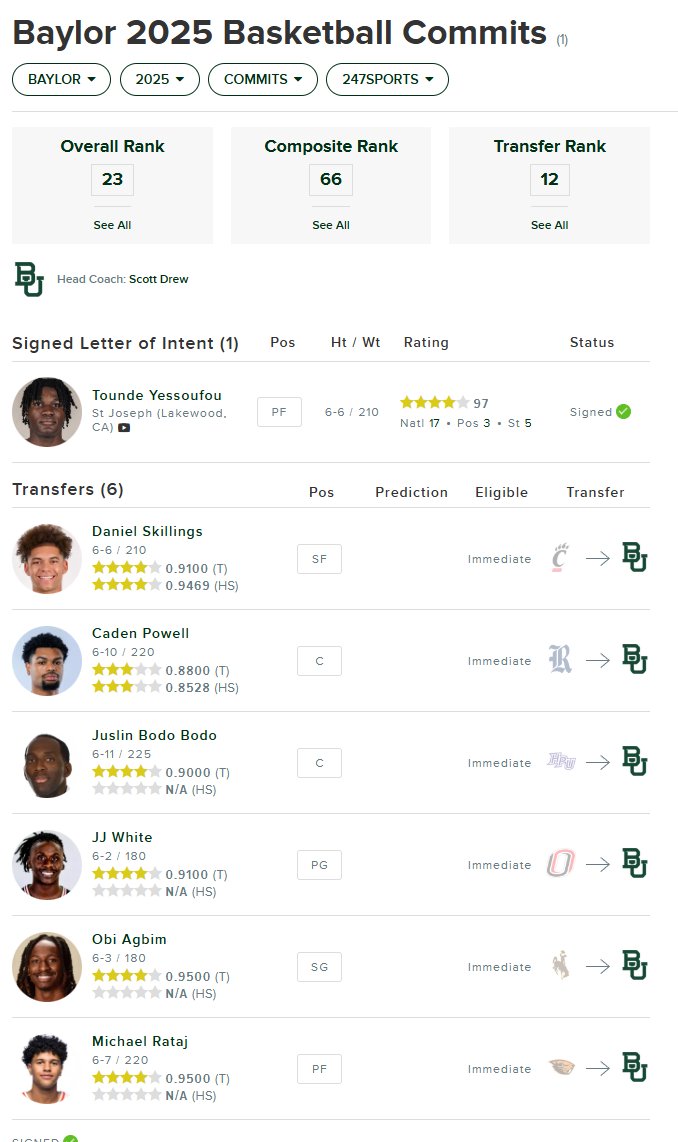
Task: Click Wyoming cowboy logo in Obi Agbim row
Action: [561, 966]
